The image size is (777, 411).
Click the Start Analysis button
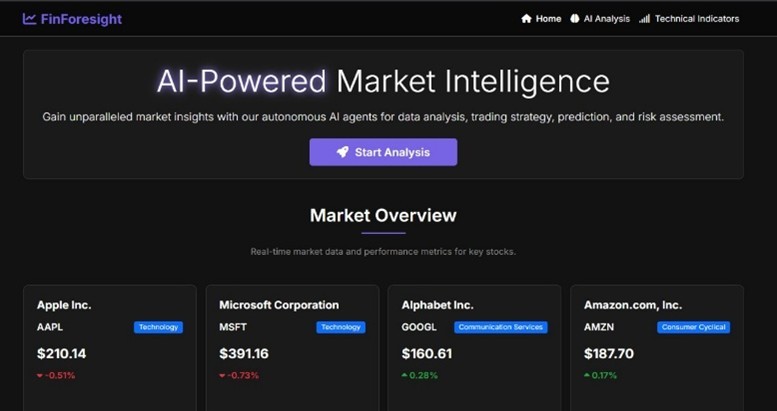[x=384, y=152]
